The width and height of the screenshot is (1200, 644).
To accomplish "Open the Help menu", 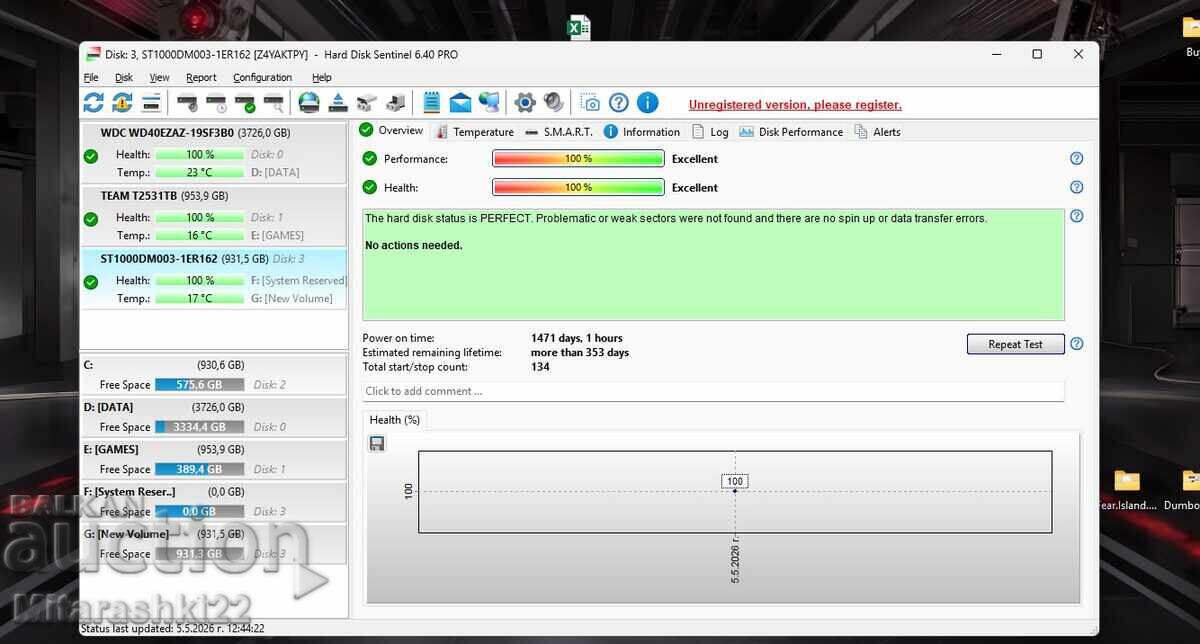I will point(322,77).
